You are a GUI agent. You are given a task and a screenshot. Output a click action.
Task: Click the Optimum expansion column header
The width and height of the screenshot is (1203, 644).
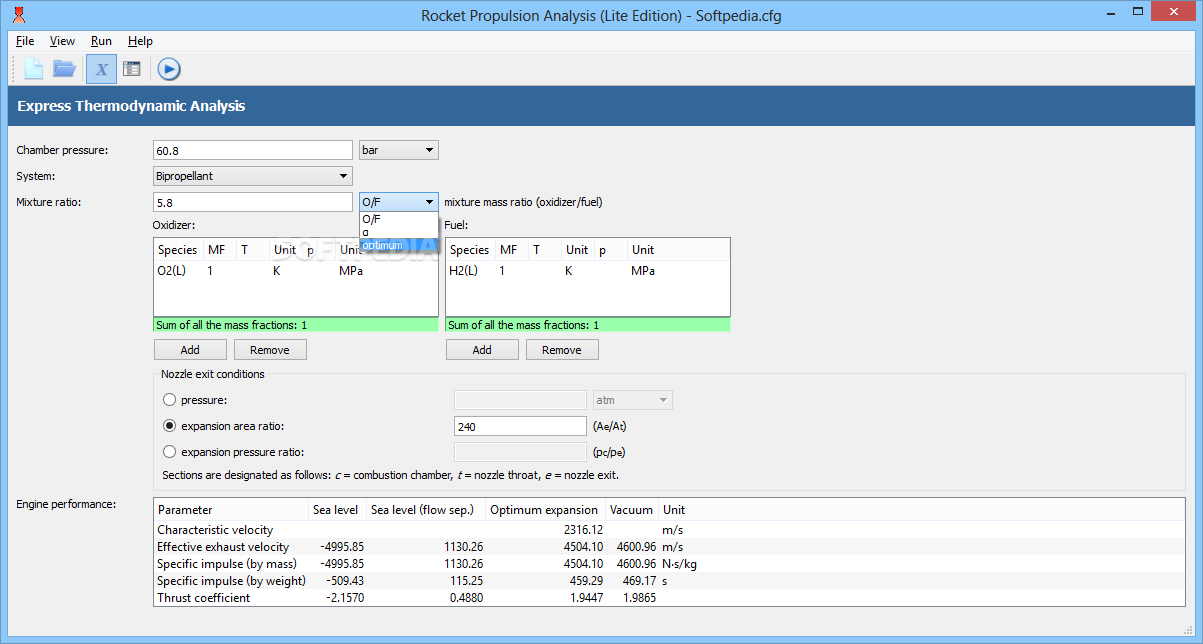coord(545,510)
